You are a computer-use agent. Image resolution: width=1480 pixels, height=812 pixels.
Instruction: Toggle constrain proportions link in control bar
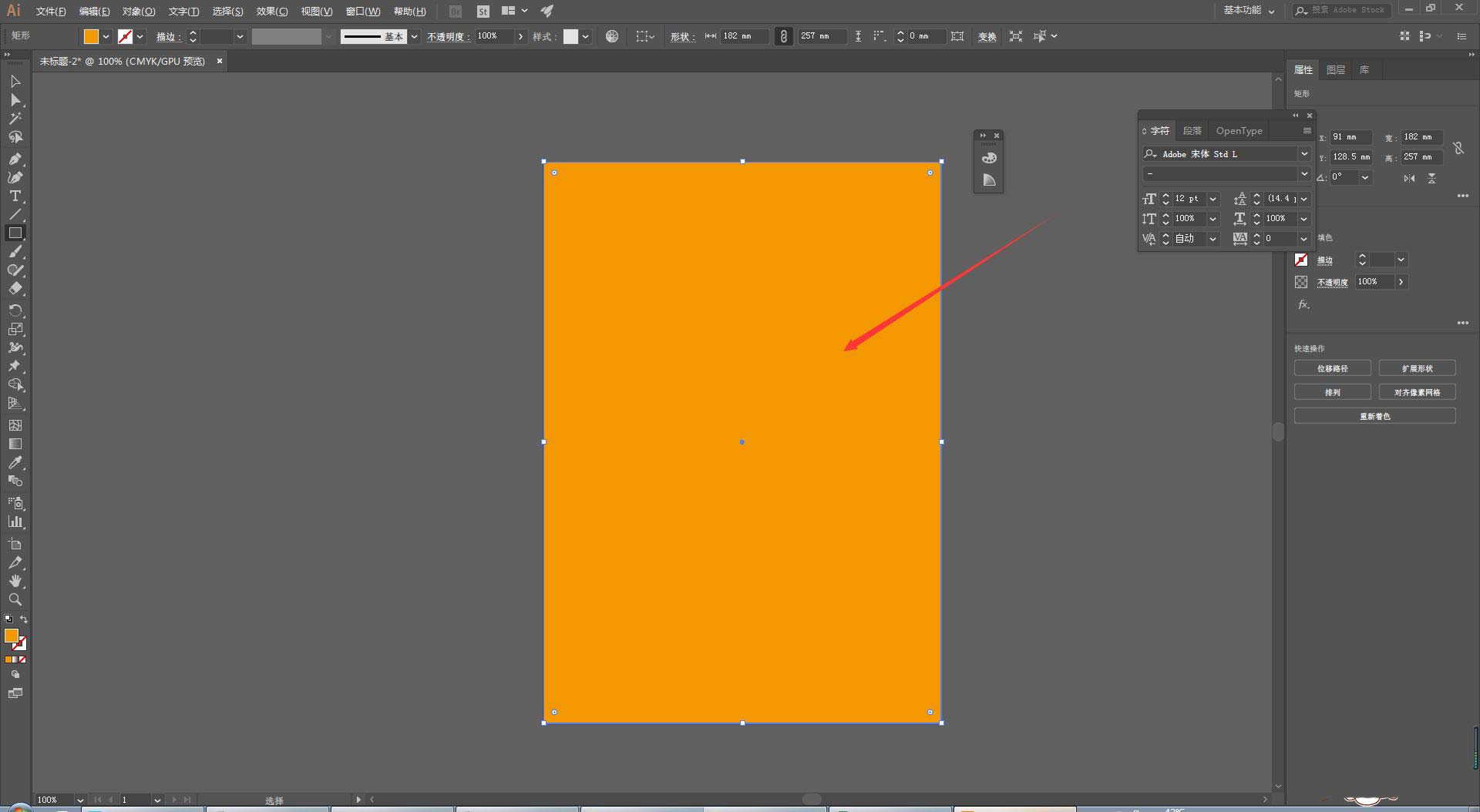pyautogui.click(x=783, y=36)
